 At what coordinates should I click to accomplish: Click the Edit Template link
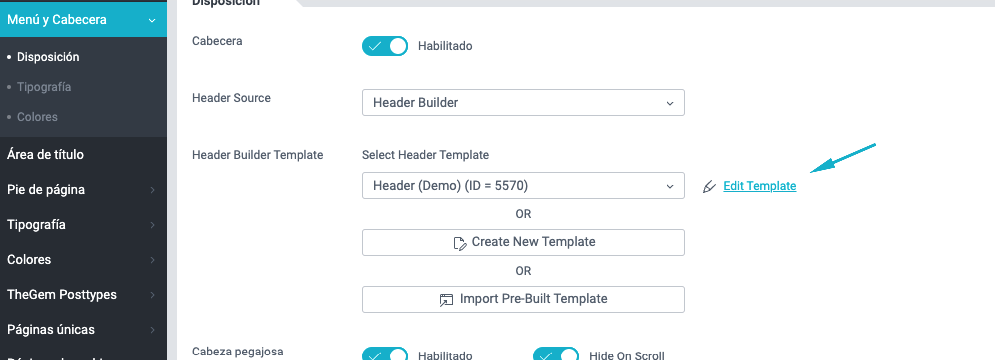(760, 186)
